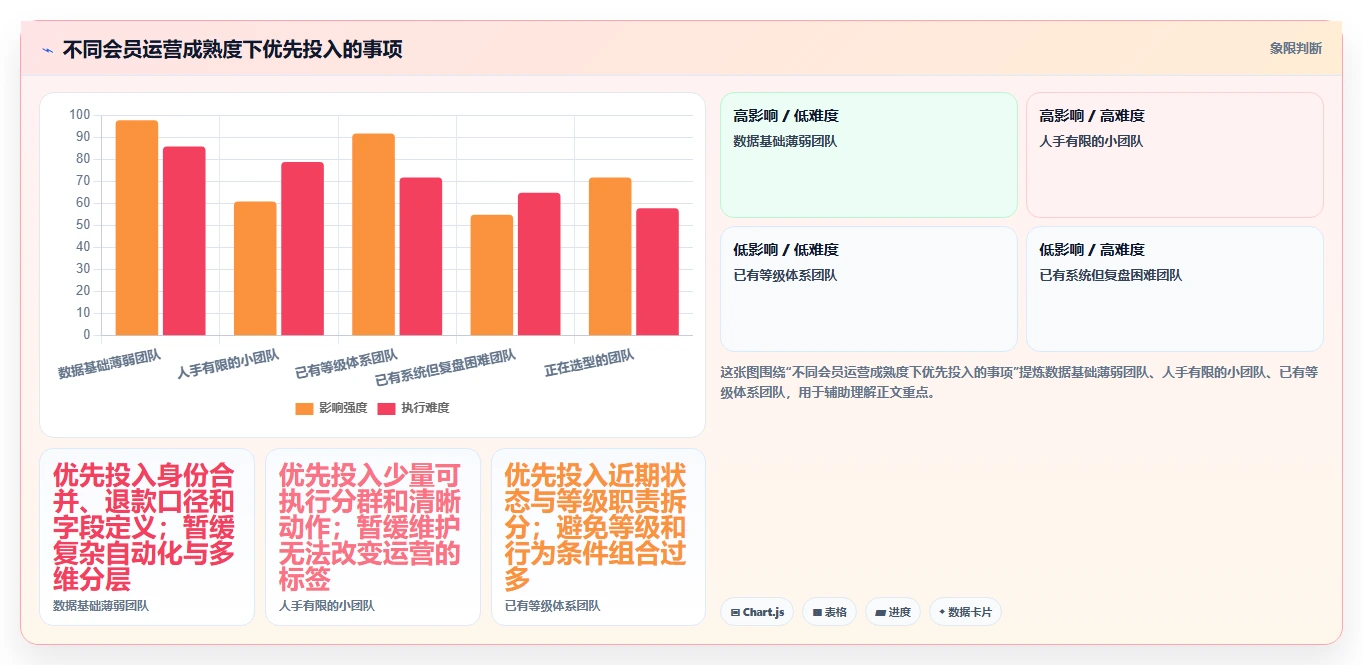The image size is (1363, 665).
Task: Click the red bar for 已有等级体系团队
Action: tap(420, 256)
